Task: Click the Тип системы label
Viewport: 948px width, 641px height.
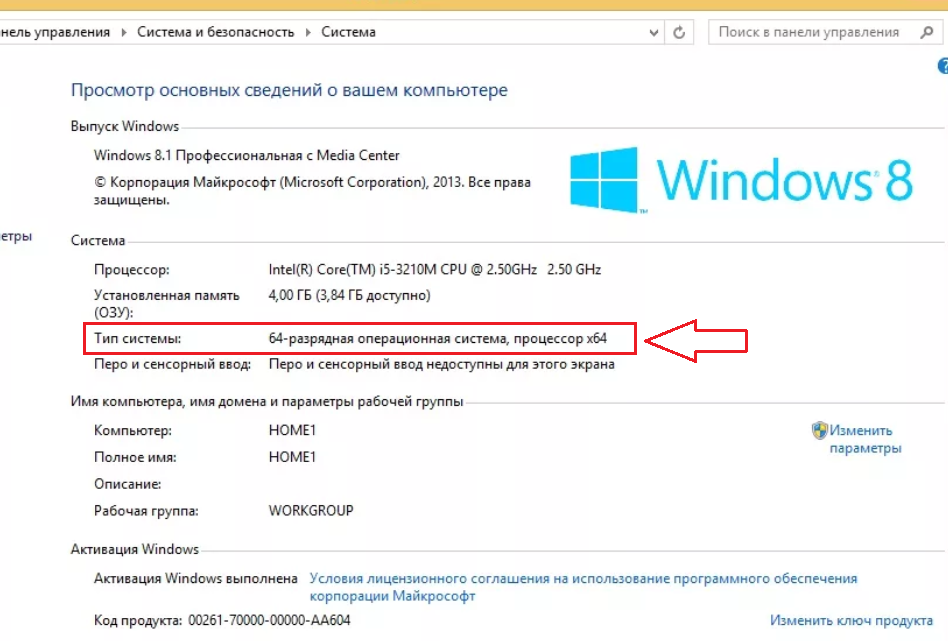Action: (137, 339)
